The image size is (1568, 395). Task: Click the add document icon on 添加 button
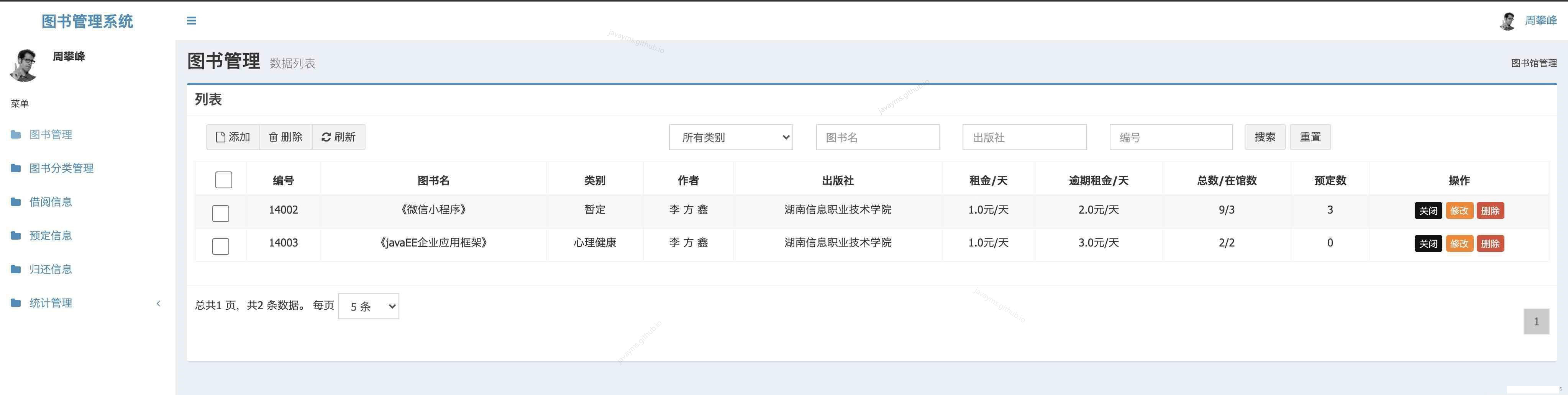point(220,137)
